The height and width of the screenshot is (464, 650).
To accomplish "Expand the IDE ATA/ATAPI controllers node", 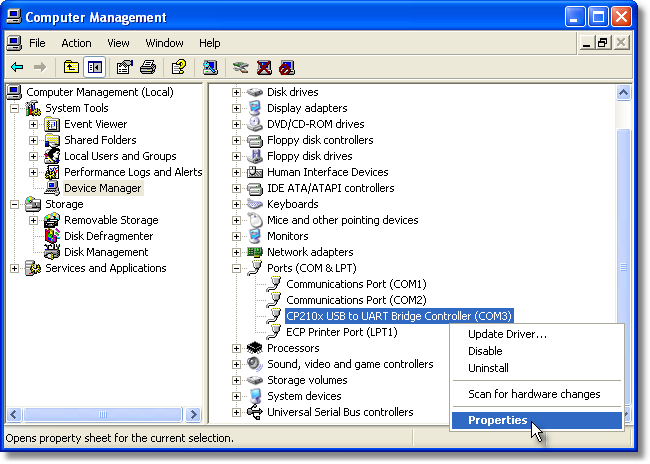I will (x=236, y=188).
